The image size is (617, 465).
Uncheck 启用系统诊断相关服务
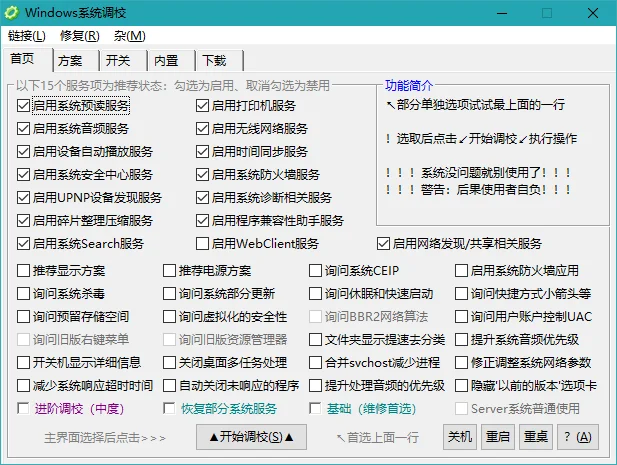(202, 197)
